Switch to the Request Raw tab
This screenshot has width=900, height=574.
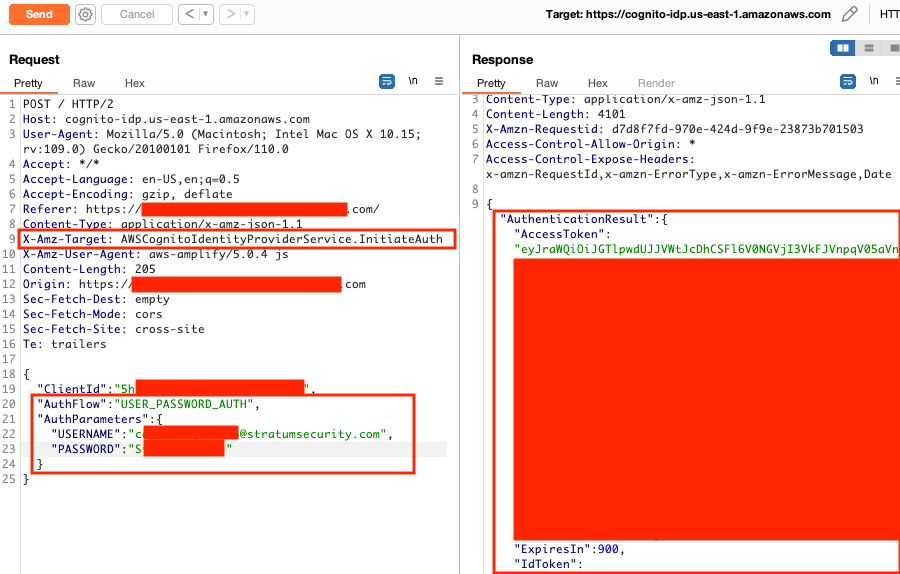pyautogui.click(x=84, y=83)
